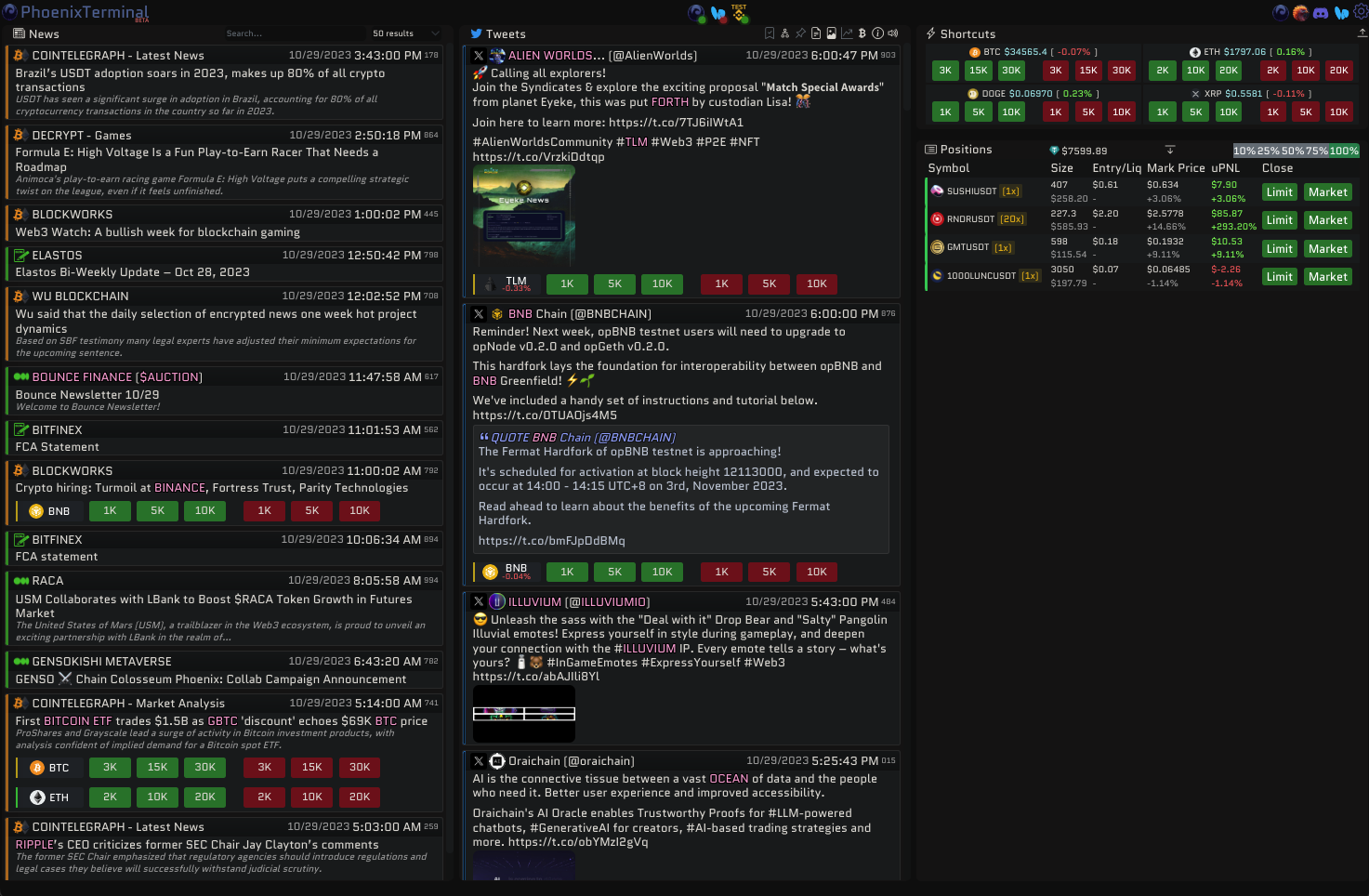The width and height of the screenshot is (1369, 896).
Task: Click the Positions panel list icon
Action: [x=930, y=149]
